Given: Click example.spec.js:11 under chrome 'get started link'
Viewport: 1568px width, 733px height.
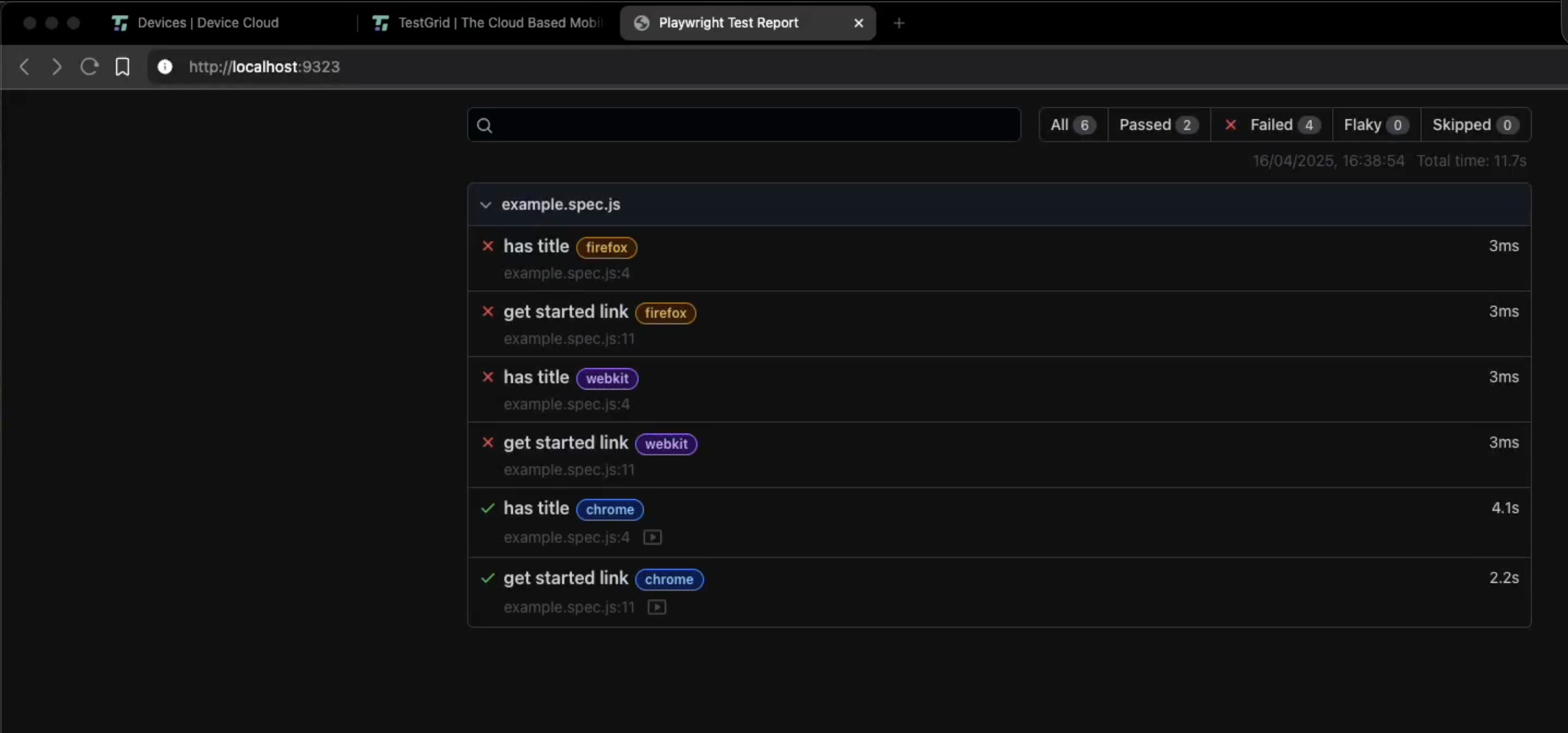Looking at the screenshot, I should point(569,608).
